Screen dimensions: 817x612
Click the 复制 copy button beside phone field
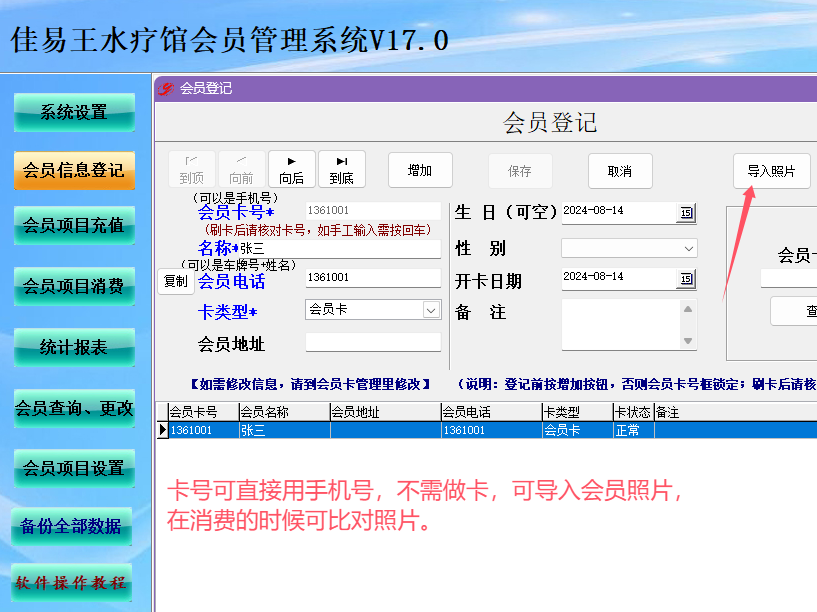point(176,282)
